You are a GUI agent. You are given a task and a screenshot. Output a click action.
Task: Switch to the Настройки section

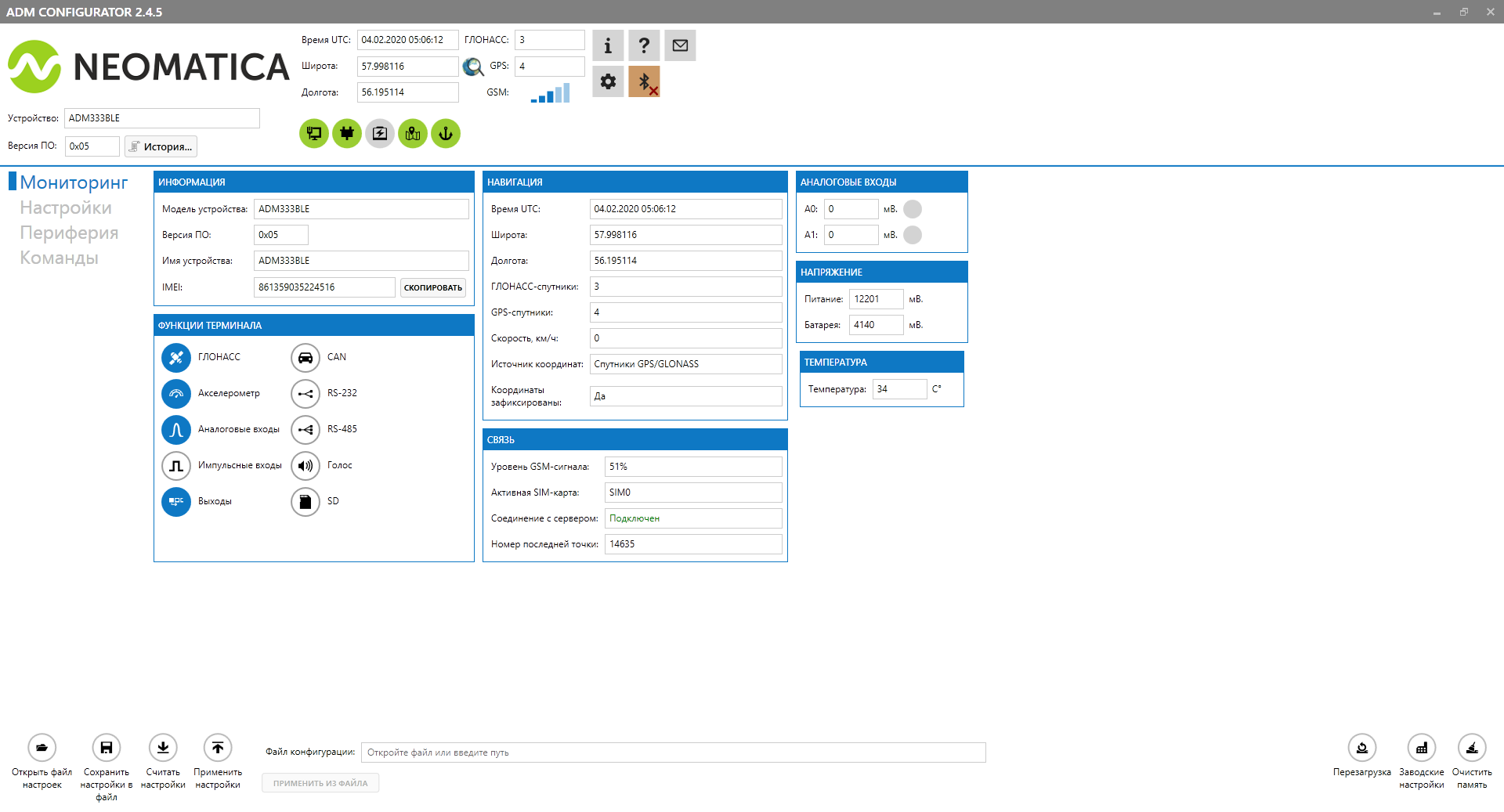(66, 208)
